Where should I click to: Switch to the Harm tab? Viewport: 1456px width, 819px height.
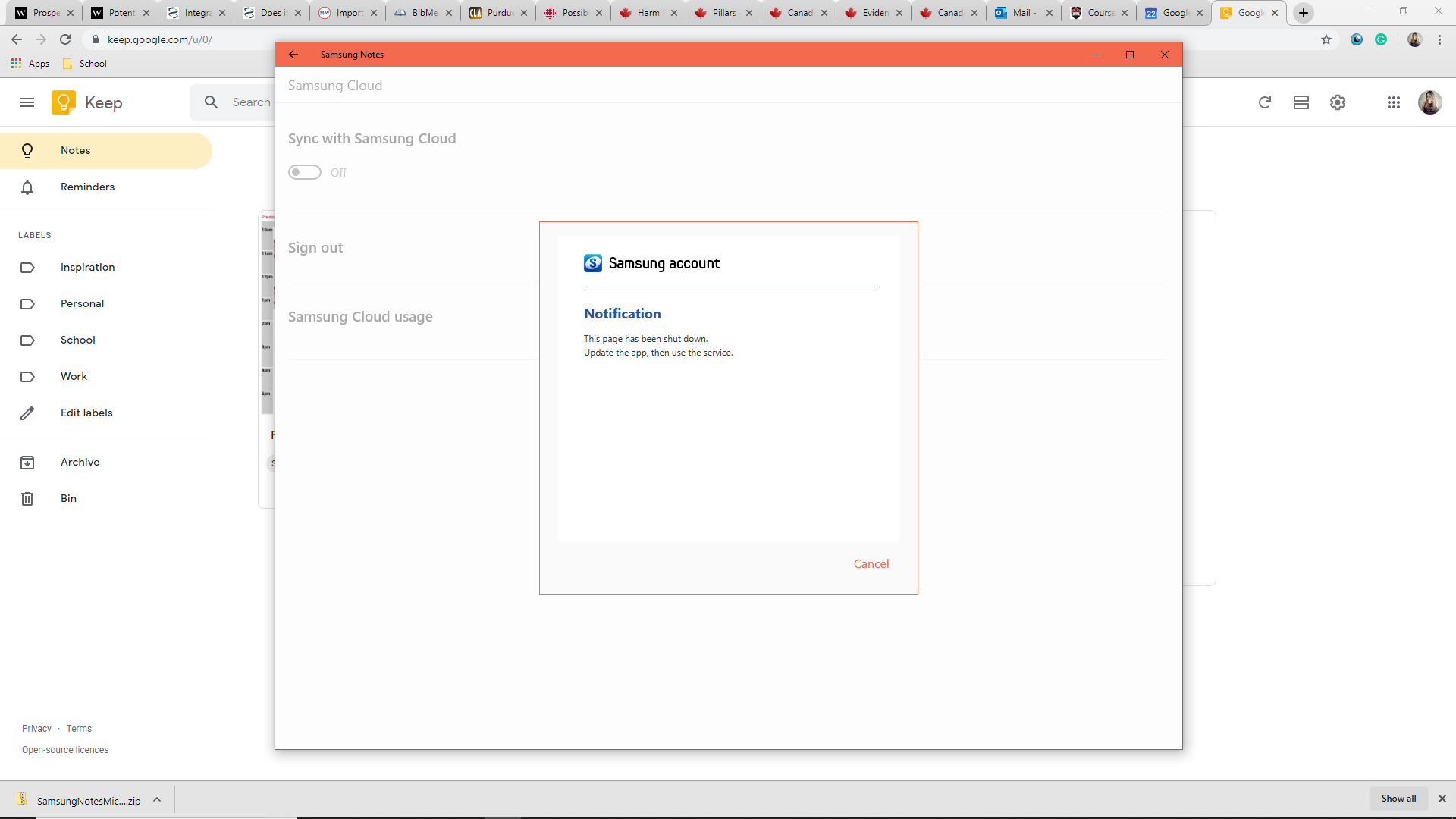(x=647, y=13)
